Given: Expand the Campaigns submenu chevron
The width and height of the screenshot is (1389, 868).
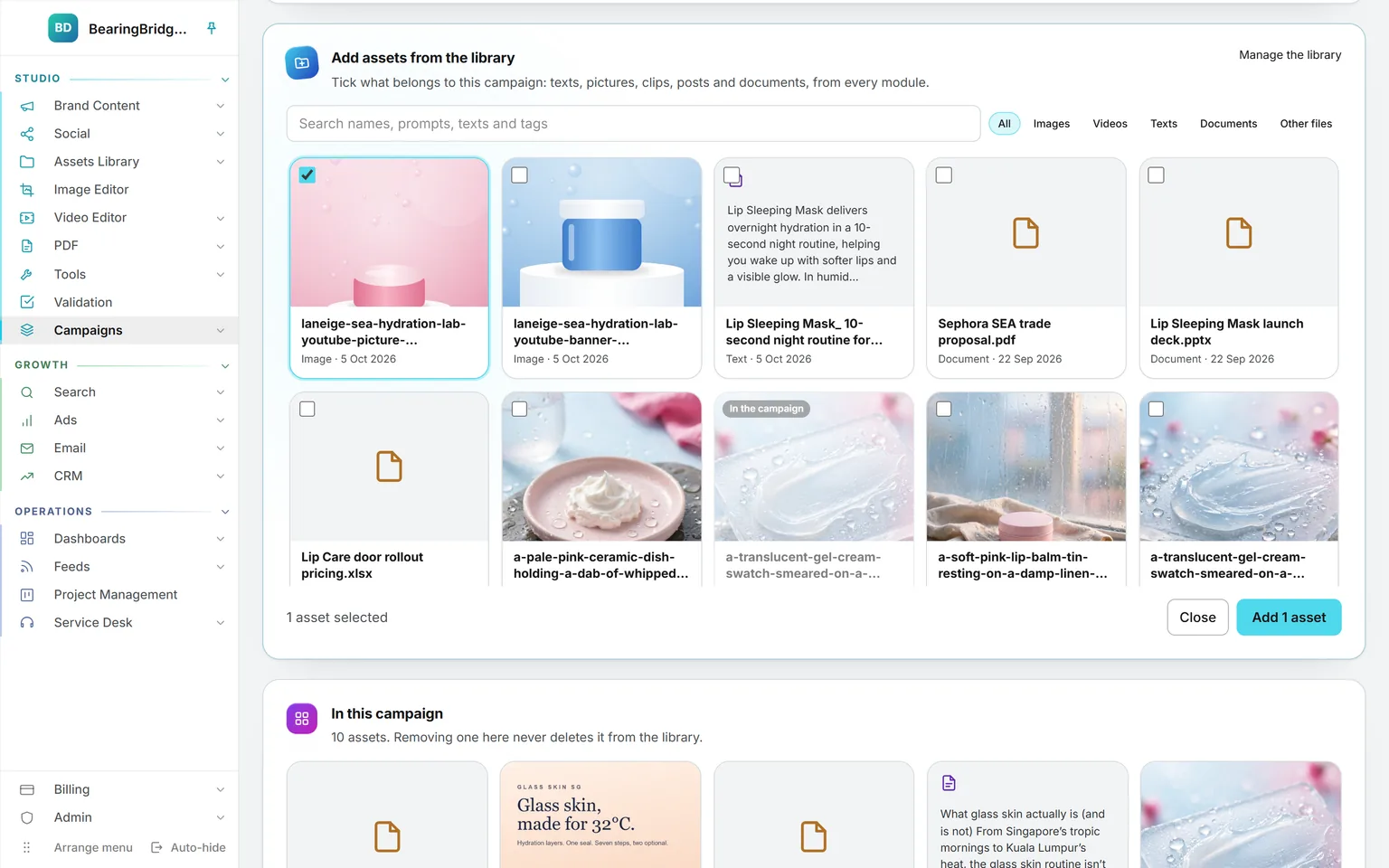Looking at the screenshot, I should (x=221, y=331).
